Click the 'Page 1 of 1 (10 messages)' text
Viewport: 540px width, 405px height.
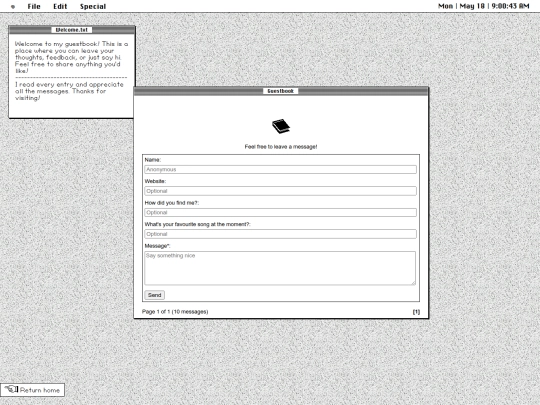click(175, 312)
